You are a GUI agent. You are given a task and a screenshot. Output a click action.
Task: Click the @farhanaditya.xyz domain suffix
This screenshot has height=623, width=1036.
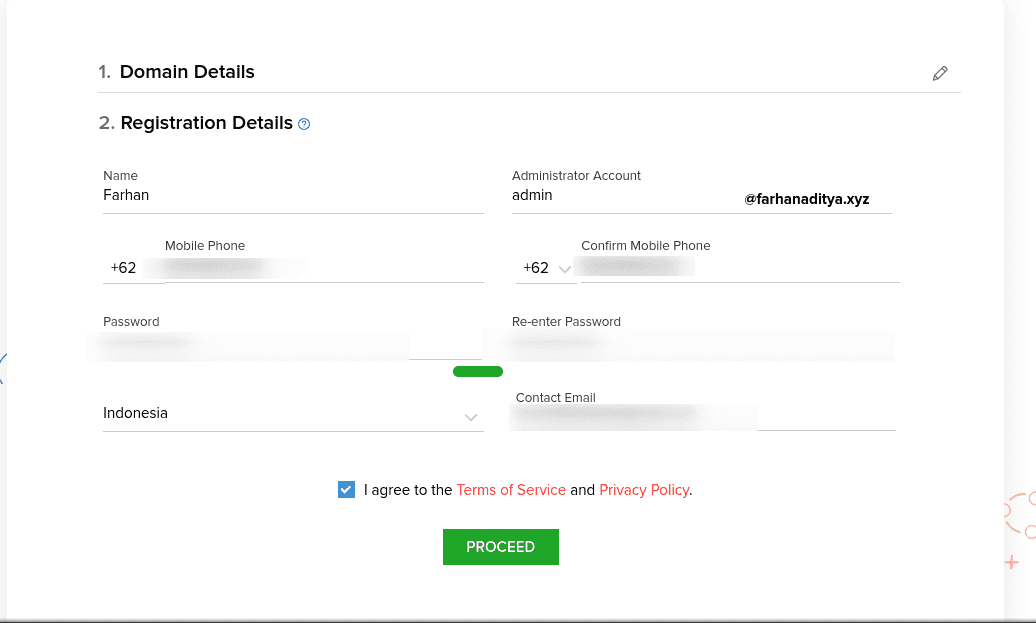coord(806,199)
